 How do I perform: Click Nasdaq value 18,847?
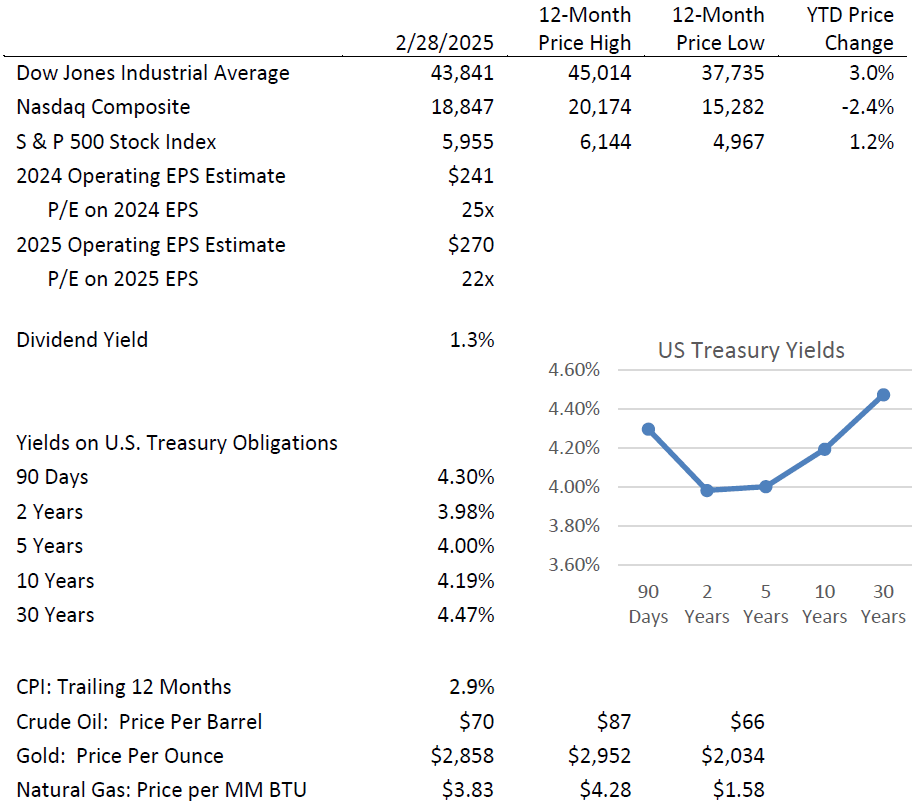(462, 107)
